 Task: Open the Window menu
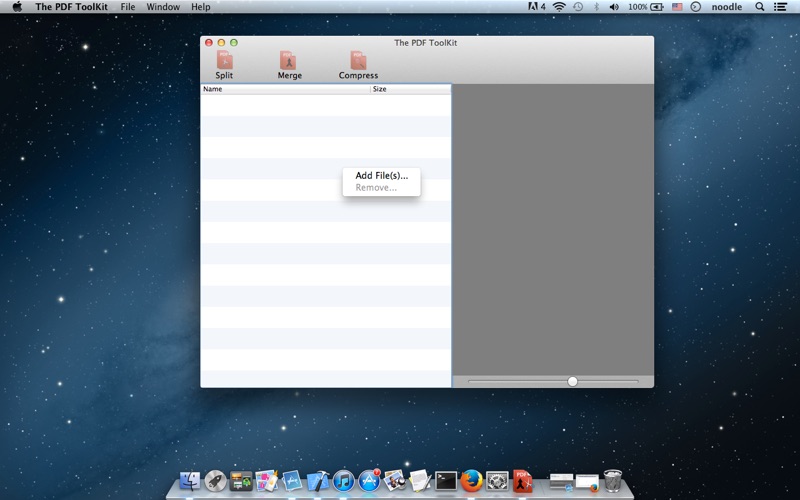coord(163,7)
